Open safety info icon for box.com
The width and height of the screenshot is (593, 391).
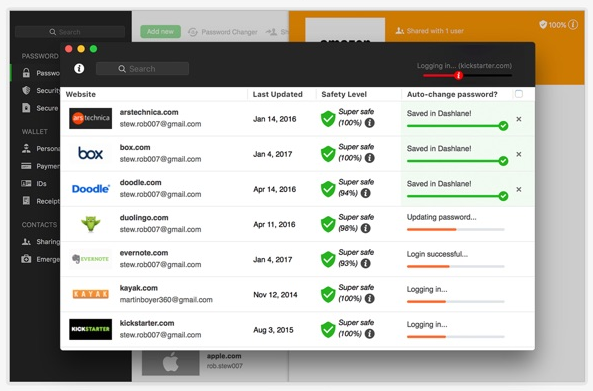[x=369, y=158]
